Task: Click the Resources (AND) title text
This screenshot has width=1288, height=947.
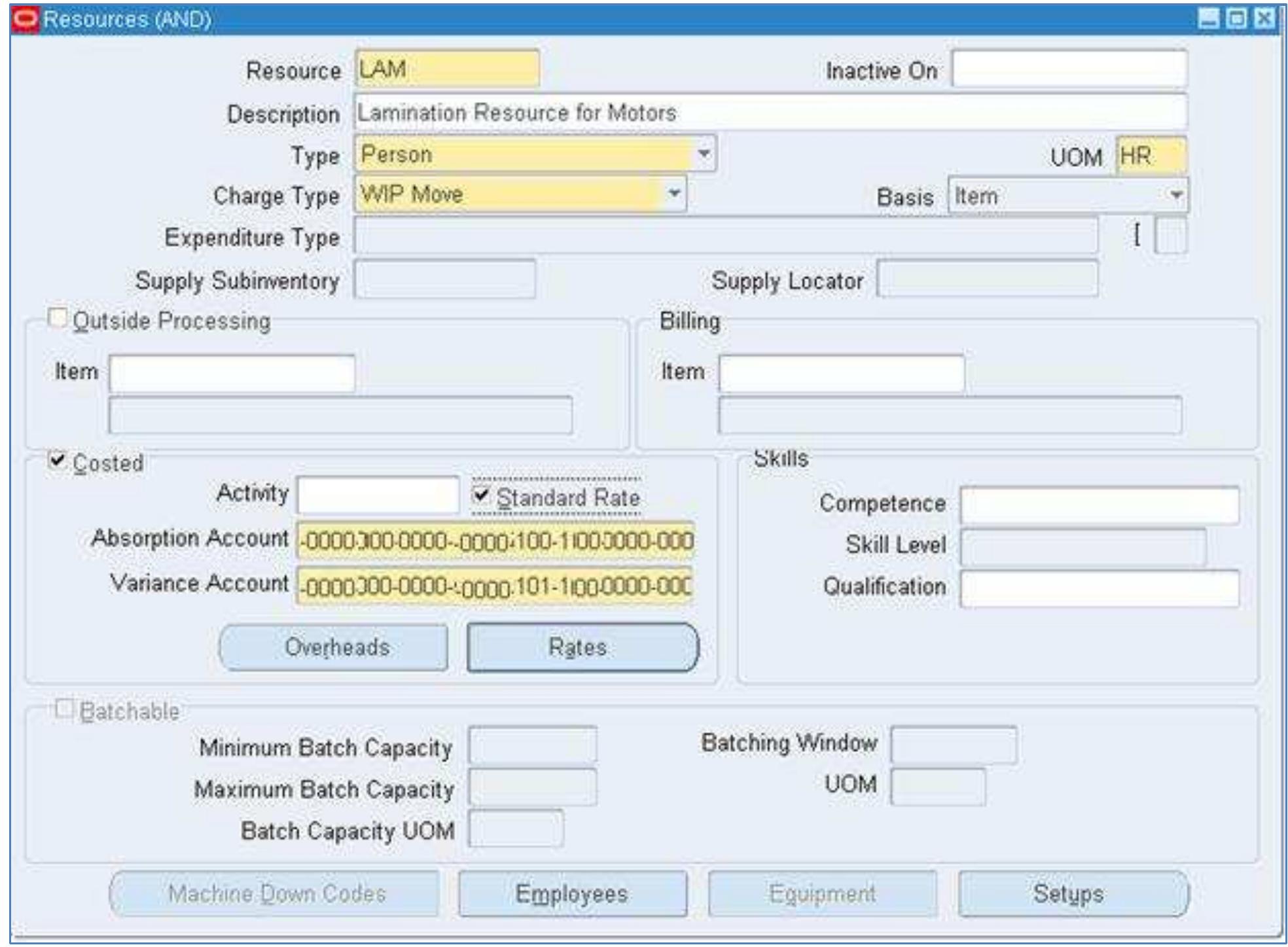Action: [x=127, y=19]
